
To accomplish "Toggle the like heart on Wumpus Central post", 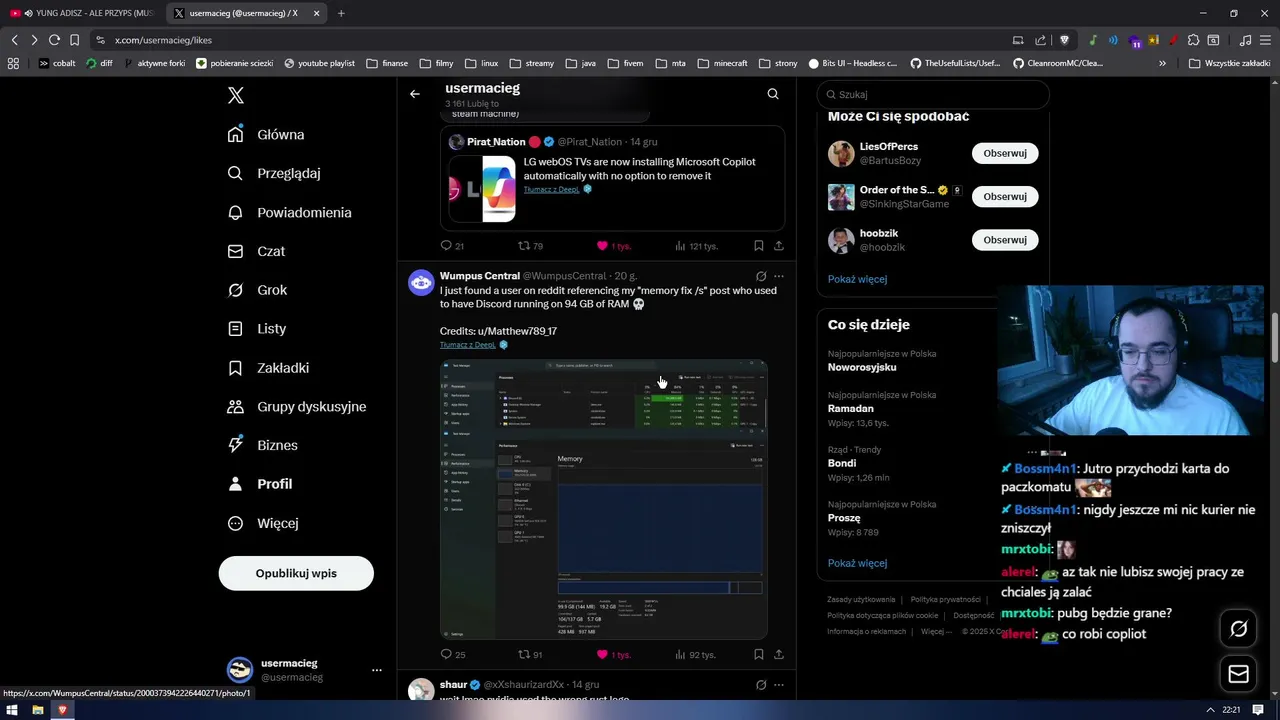I will (602, 655).
